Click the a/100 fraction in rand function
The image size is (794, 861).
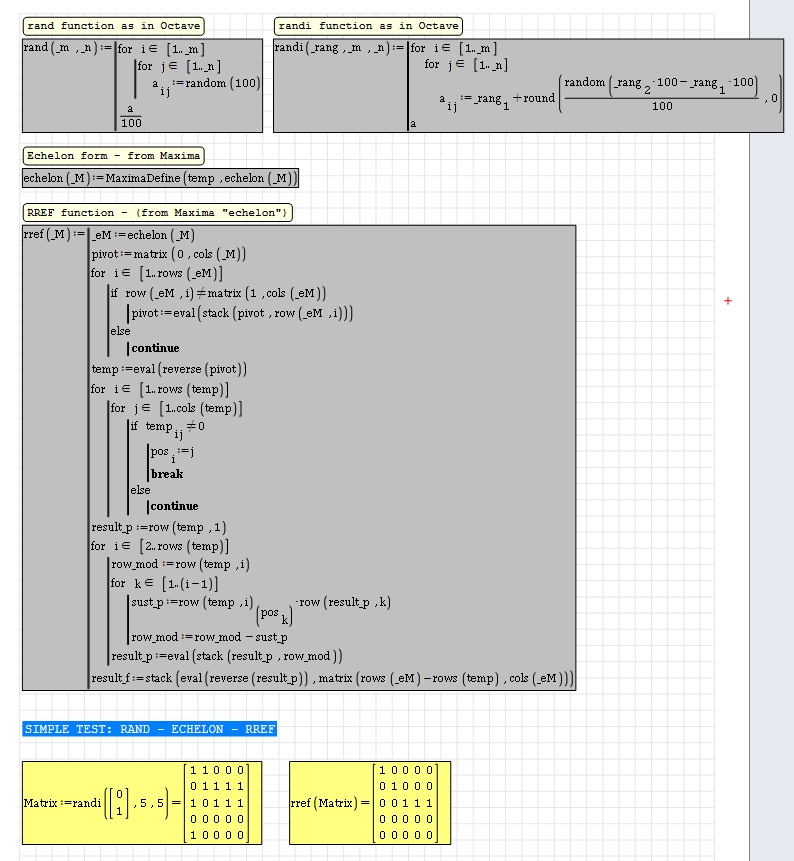click(x=131, y=116)
